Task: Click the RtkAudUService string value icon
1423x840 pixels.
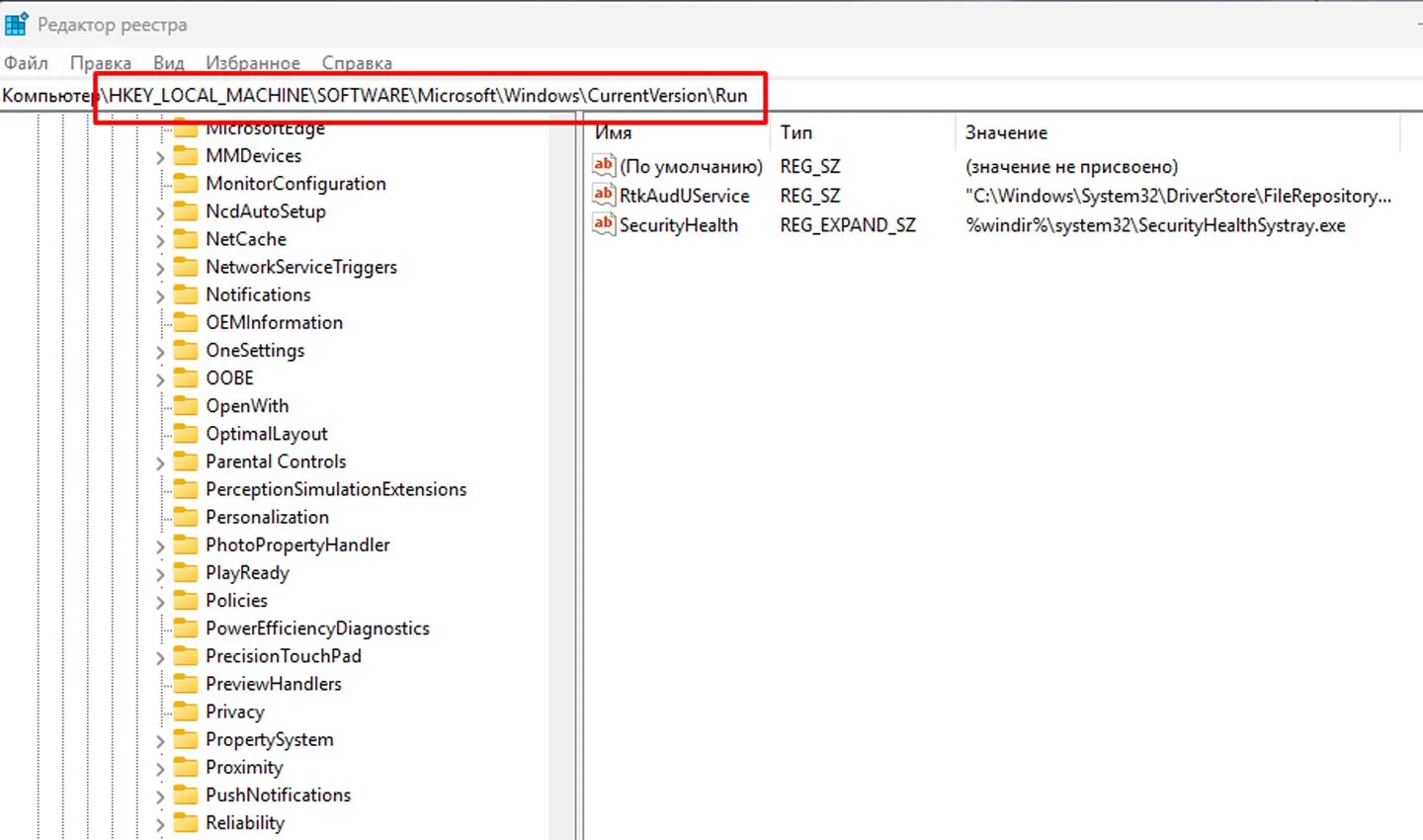Action: 603,195
